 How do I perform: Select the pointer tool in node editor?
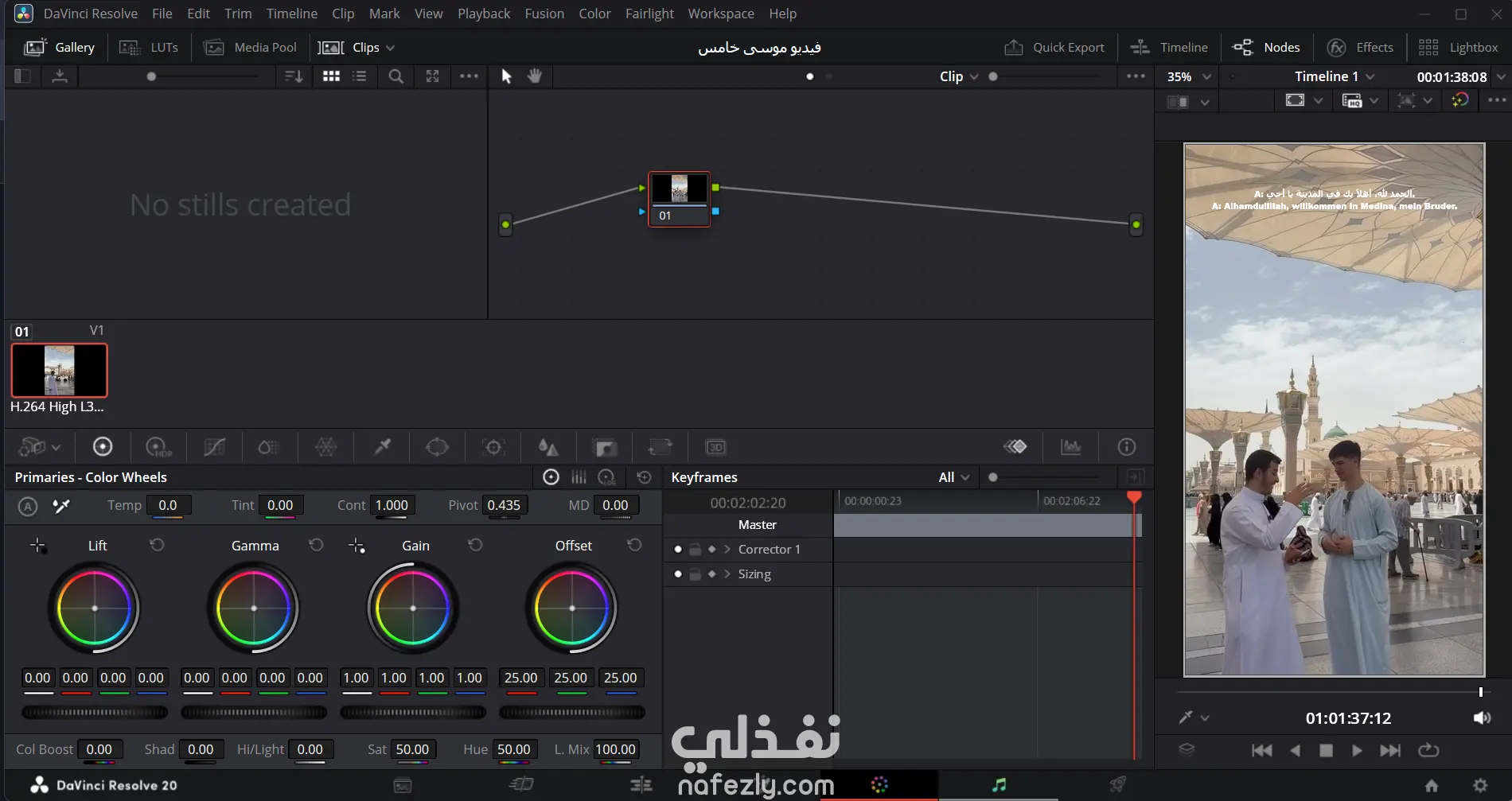click(x=506, y=76)
